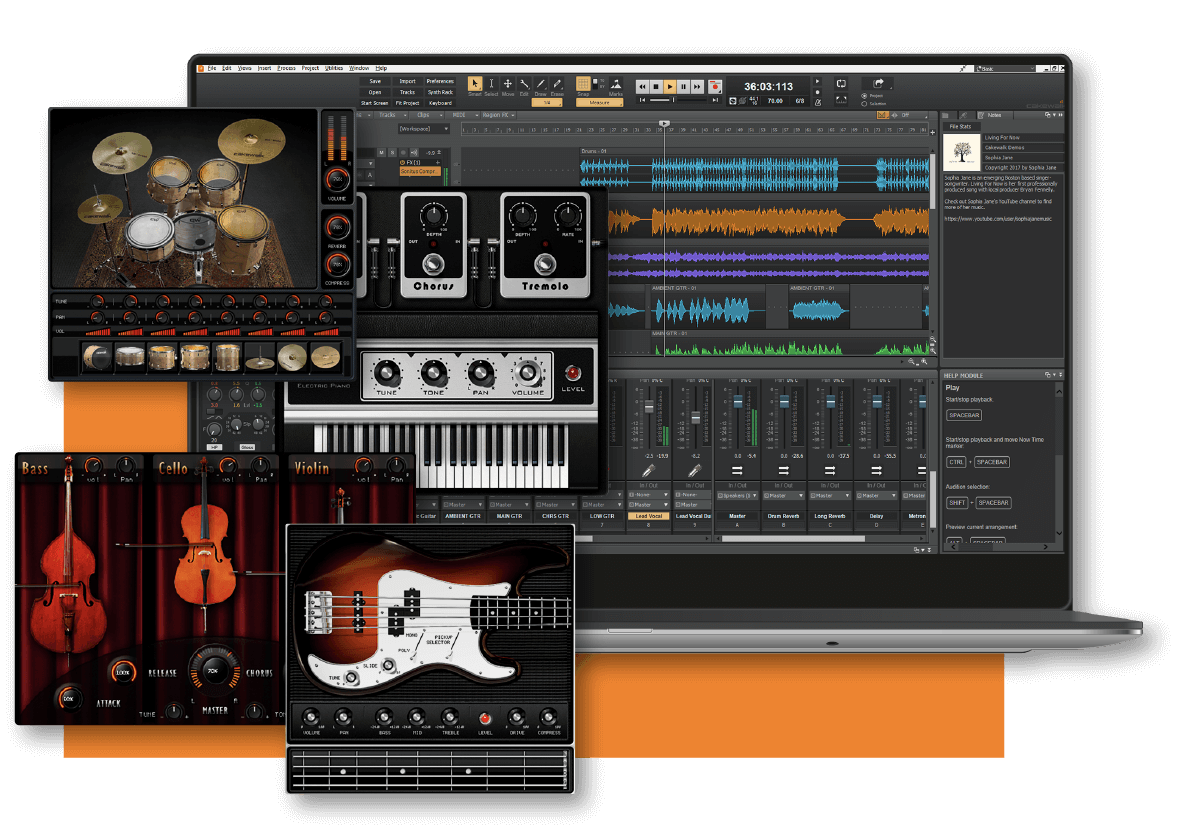Image resolution: width=1200 pixels, height=833 pixels.
Task: Open Master bus Speakers output dropdown
Action: (x=737, y=495)
